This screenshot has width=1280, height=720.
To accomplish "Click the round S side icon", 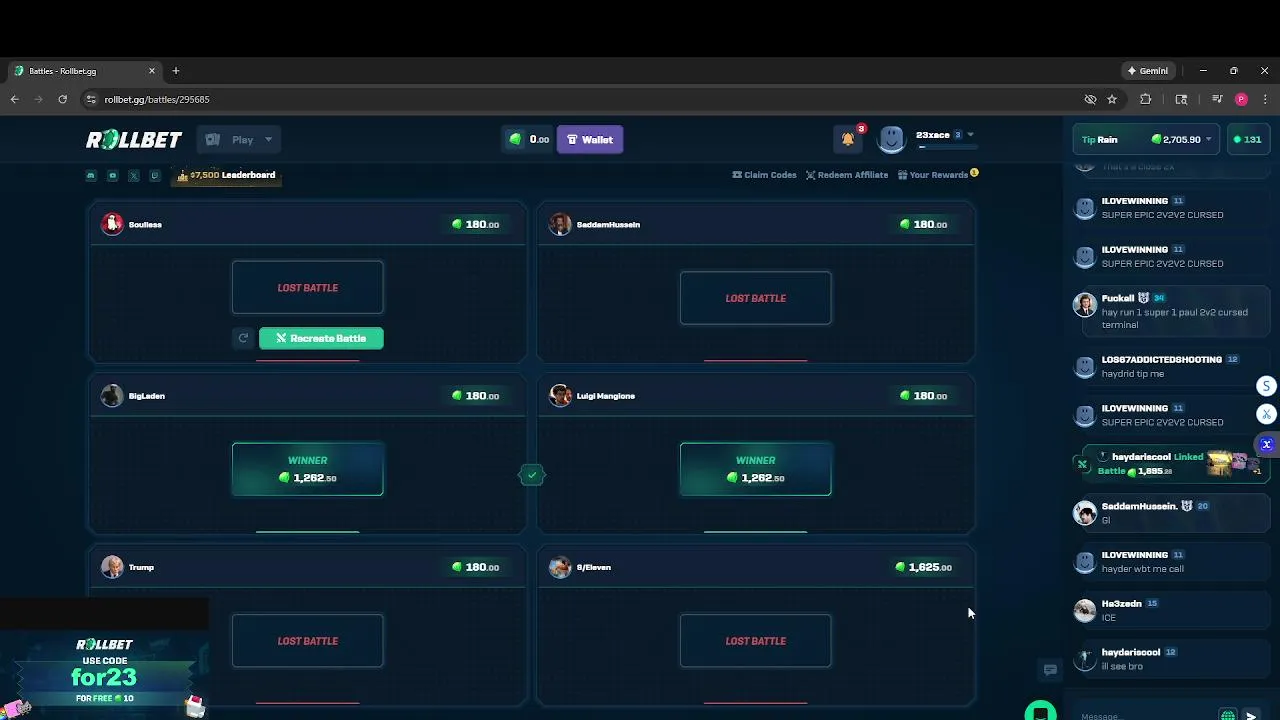I will [1267, 386].
